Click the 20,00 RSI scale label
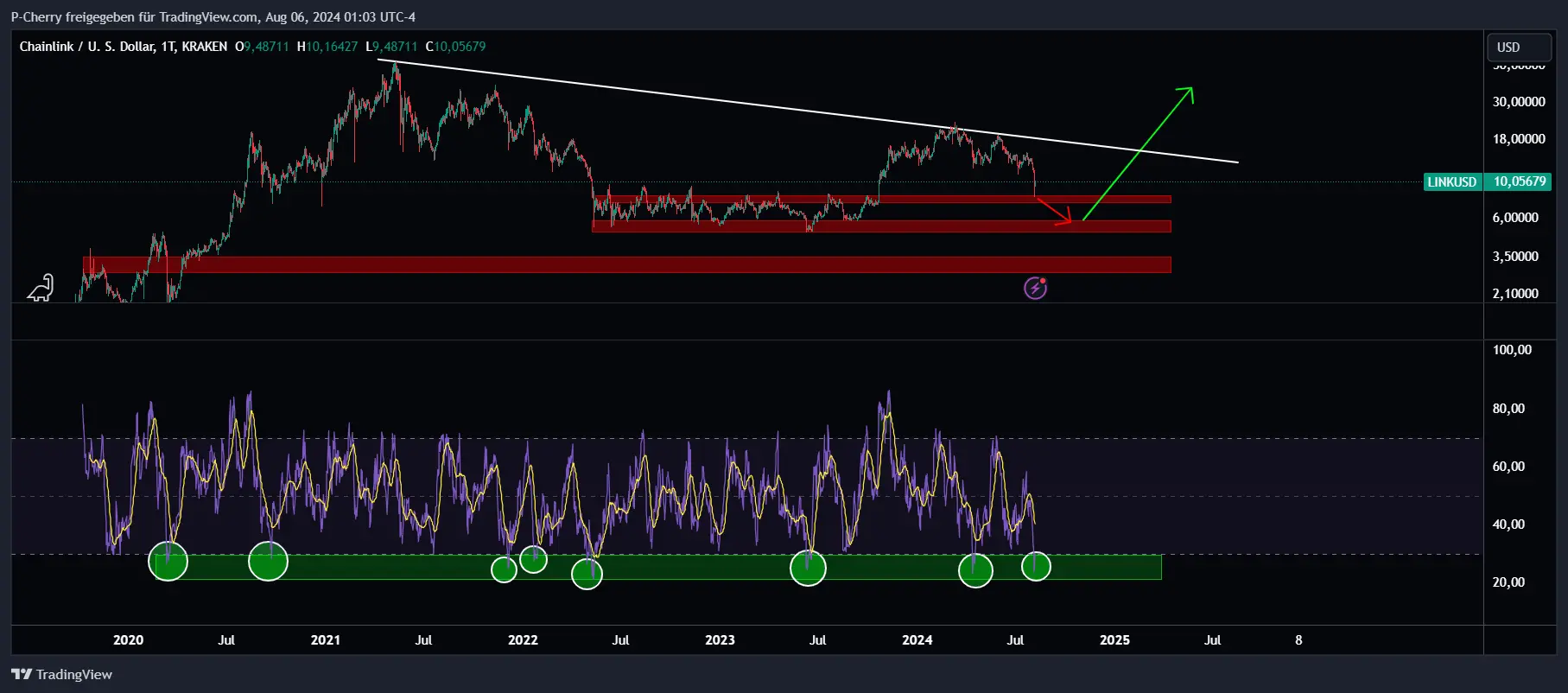The width and height of the screenshot is (1568, 693). [1508, 582]
